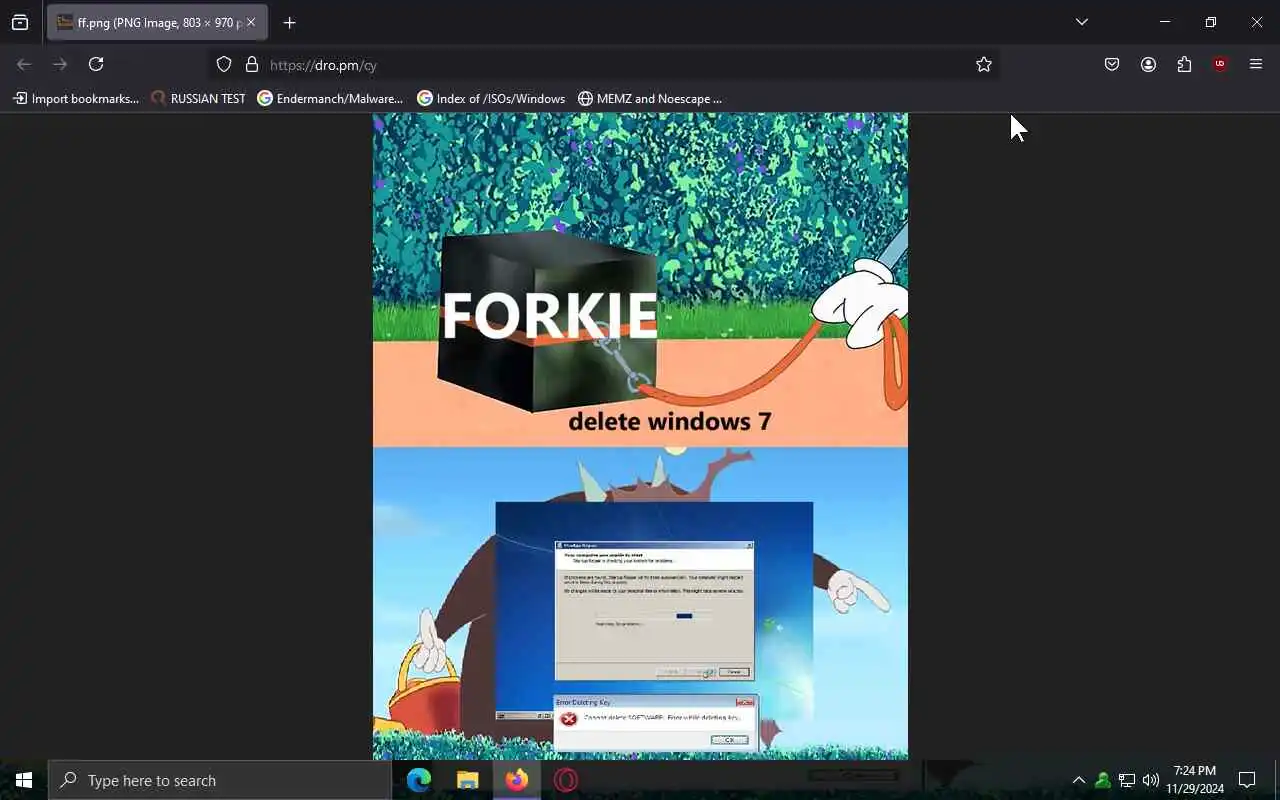Select the Firefox taskbar icon
Viewport: 1280px width, 800px height.
point(517,780)
